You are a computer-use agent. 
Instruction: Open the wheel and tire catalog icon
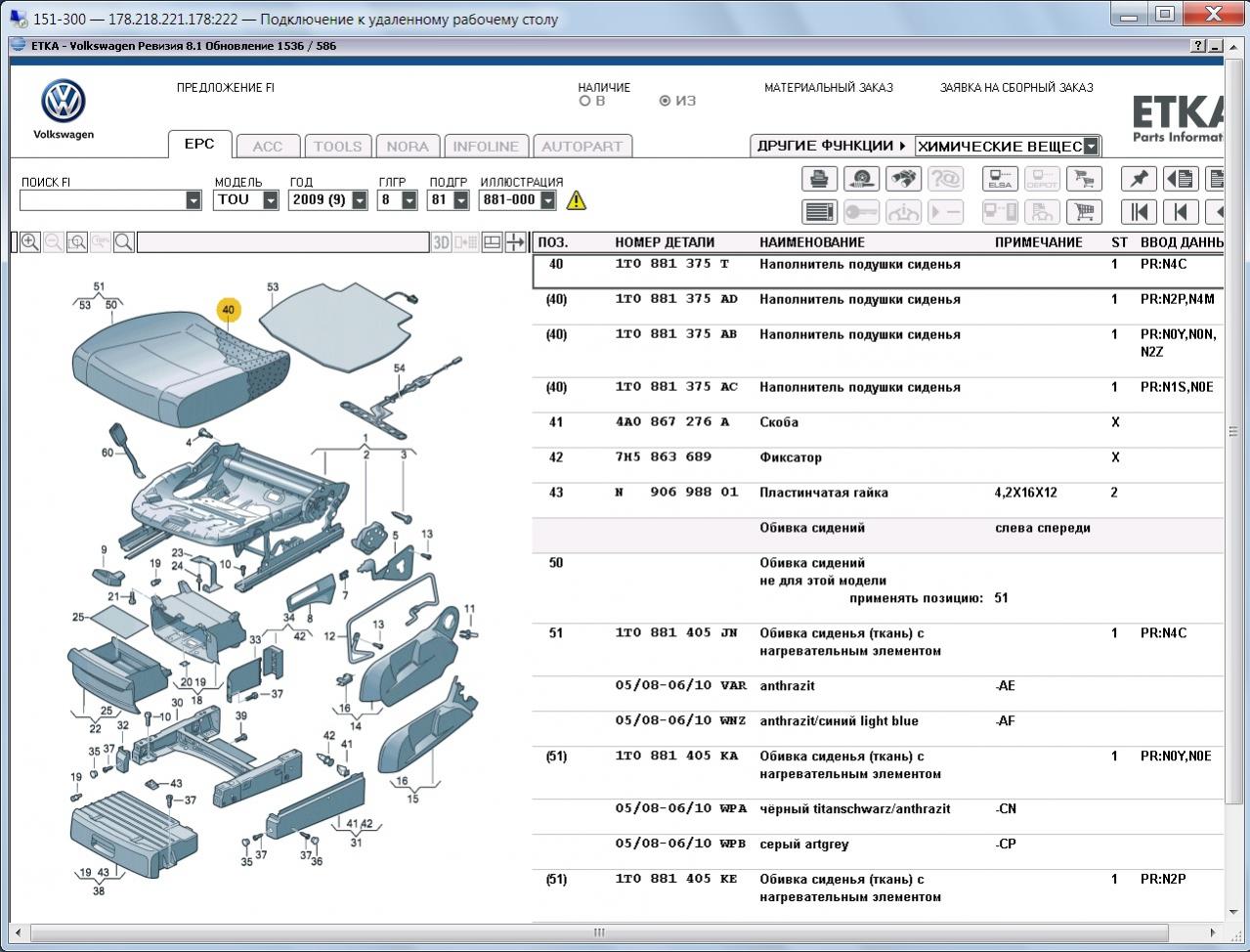[861, 179]
